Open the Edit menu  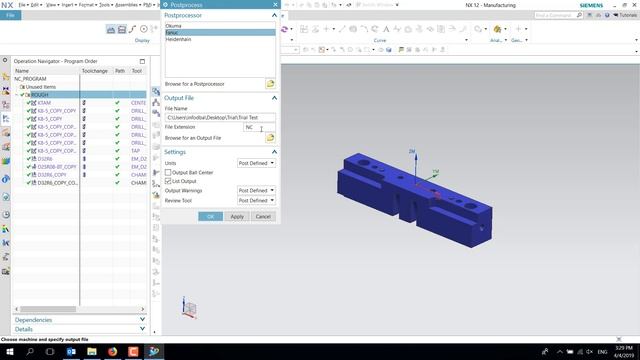coord(35,5)
